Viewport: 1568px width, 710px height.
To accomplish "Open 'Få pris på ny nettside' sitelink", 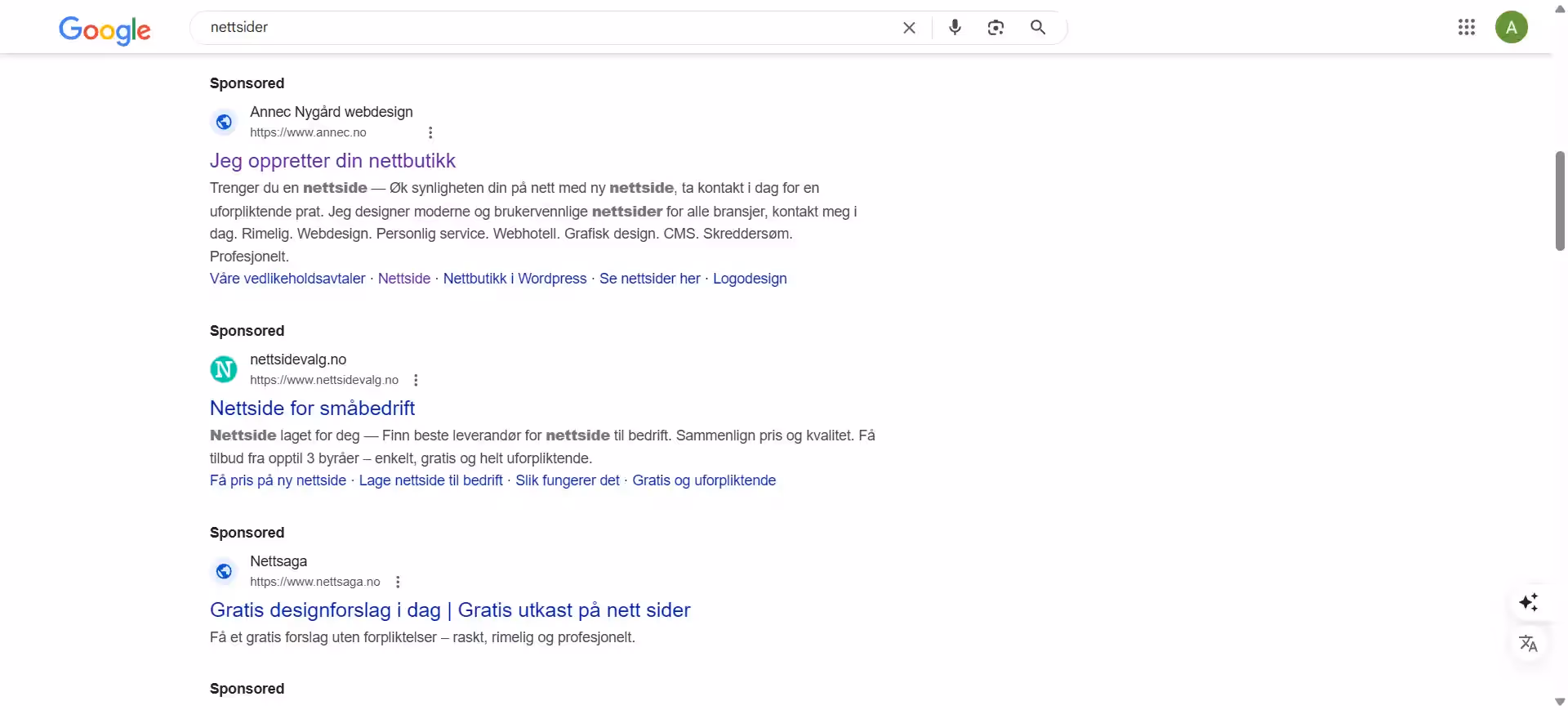I will (x=278, y=480).
